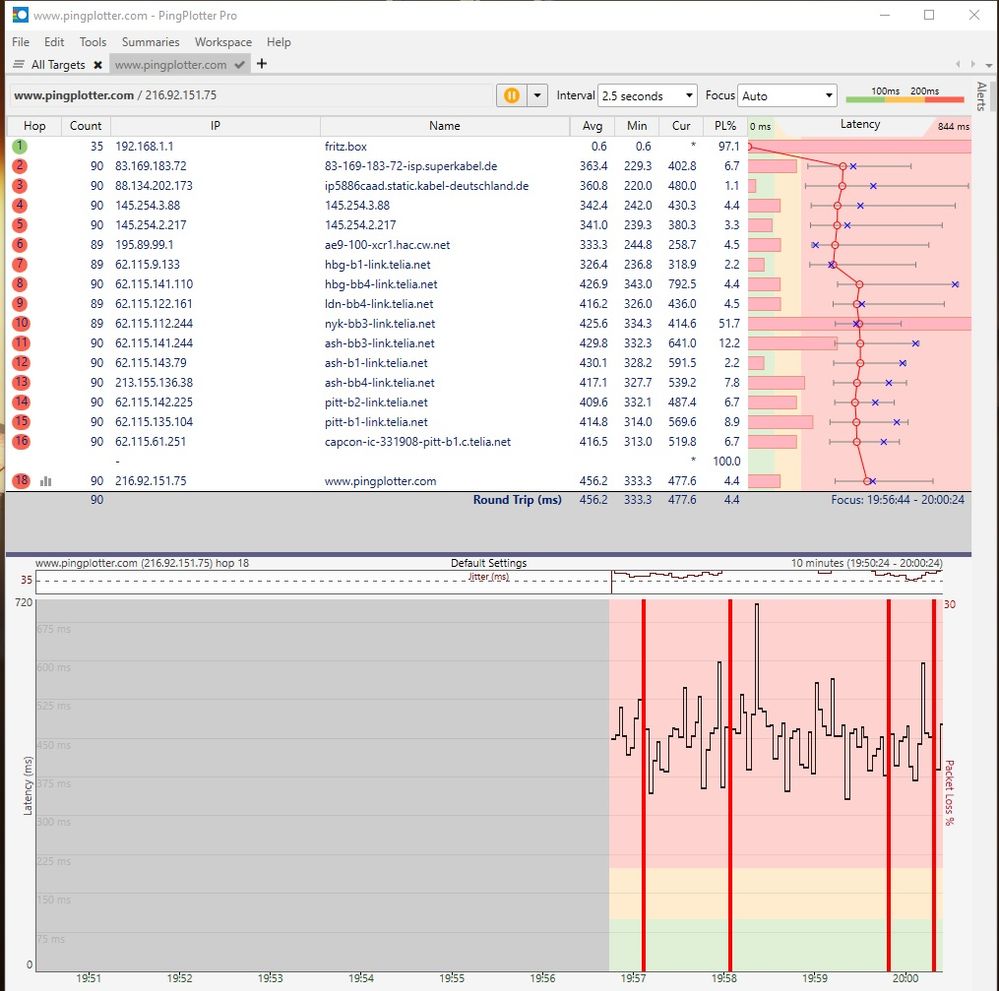Select the red hop 11 circle icon

[20, 343]
